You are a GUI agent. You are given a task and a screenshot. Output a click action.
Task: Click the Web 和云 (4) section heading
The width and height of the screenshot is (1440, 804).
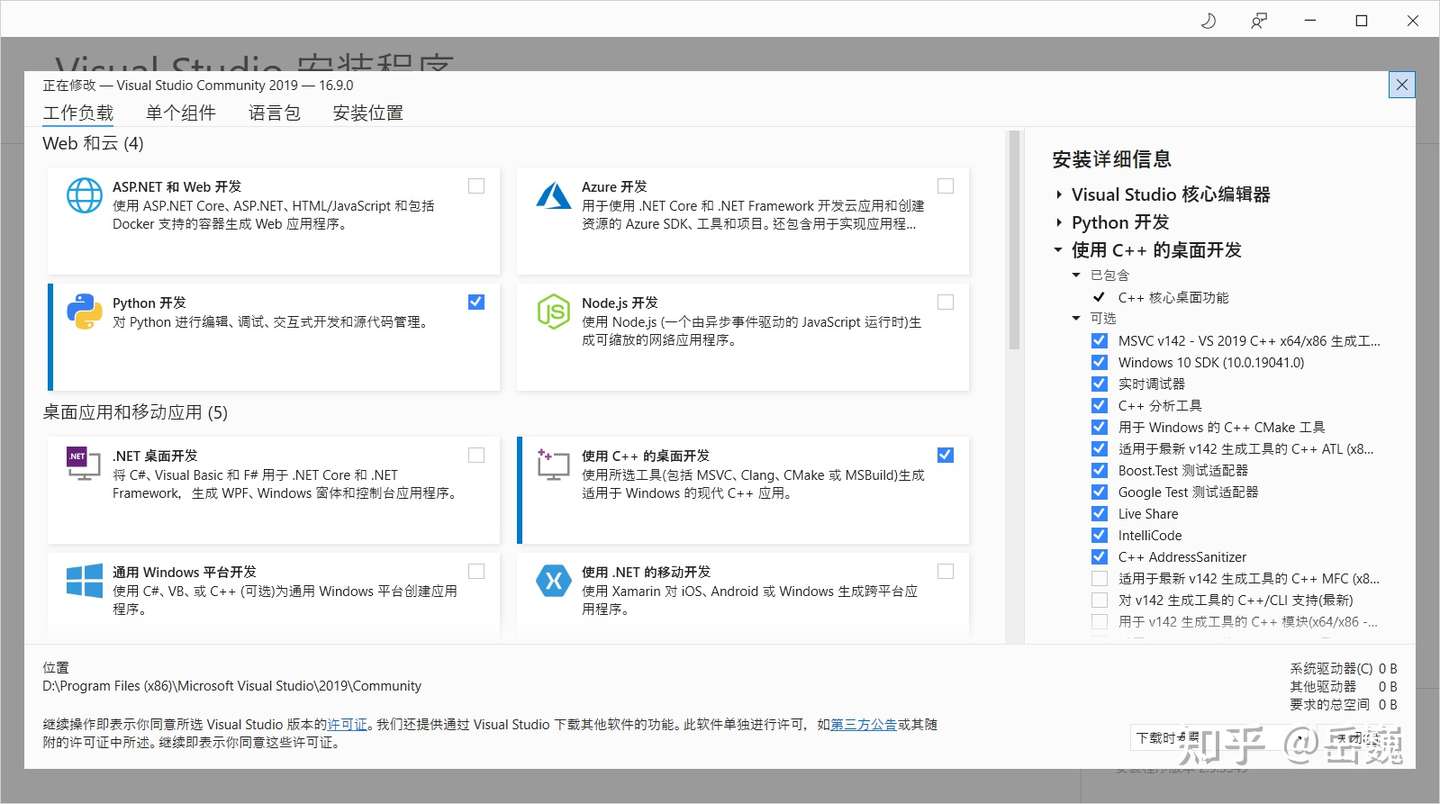[93, 144]
